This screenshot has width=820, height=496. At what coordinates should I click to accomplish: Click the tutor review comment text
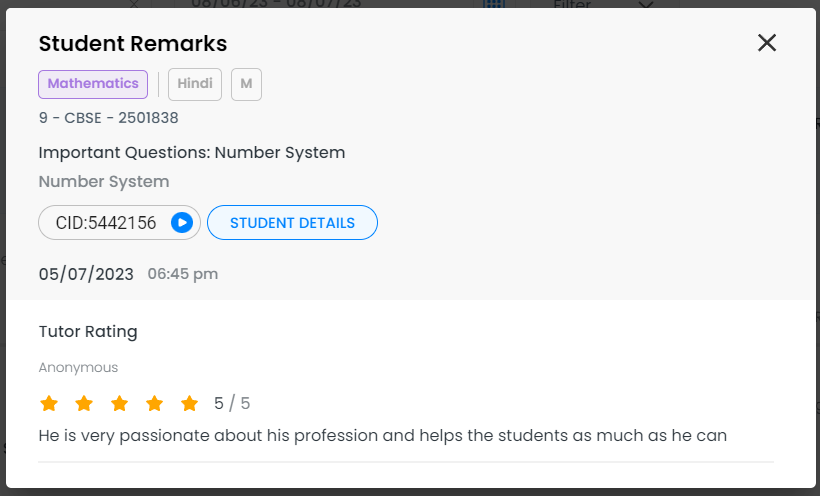382,436
